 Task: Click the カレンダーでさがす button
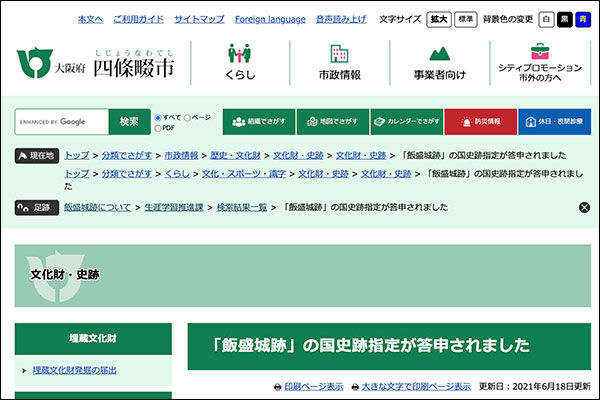(x=407, y=122)
